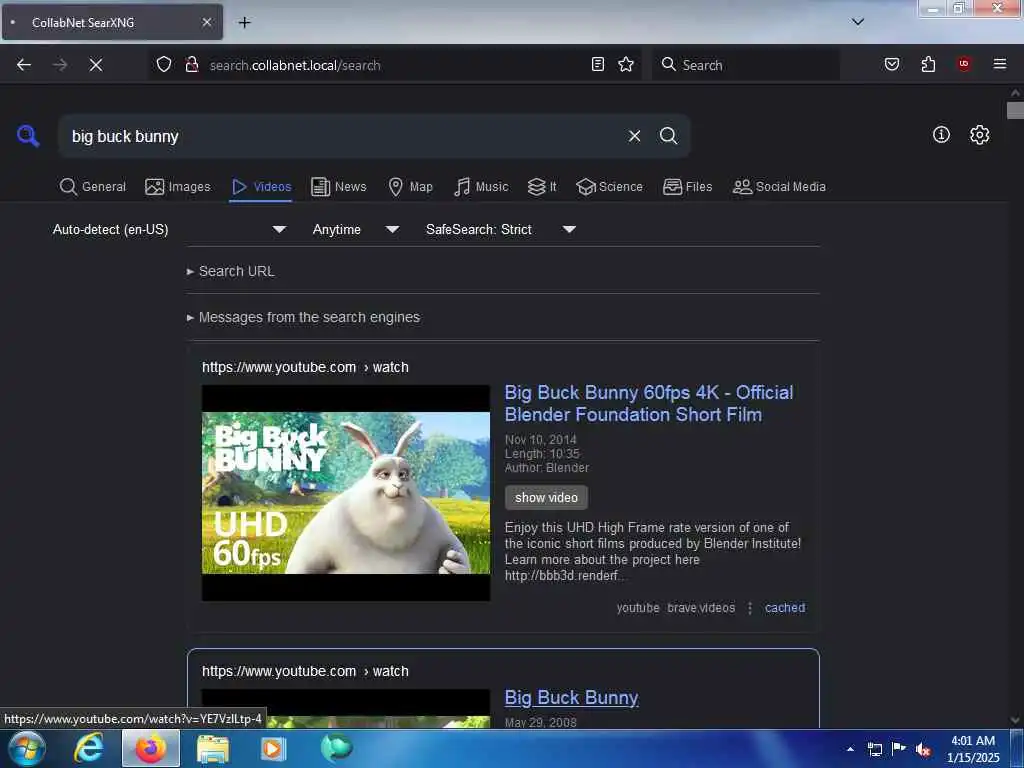This screenshot has height=768, width=1024.
Task: Show hidden tray icons arrow
Action: [x=850, y=749]
